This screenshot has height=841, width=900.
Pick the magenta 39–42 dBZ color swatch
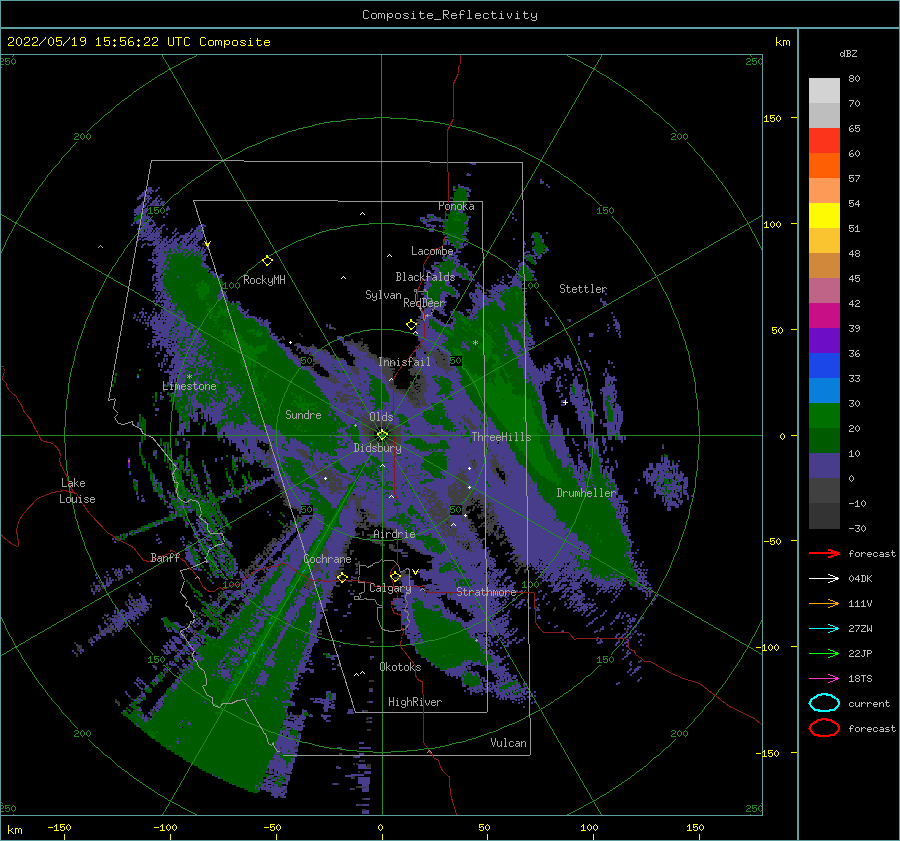tap(824, 316)
